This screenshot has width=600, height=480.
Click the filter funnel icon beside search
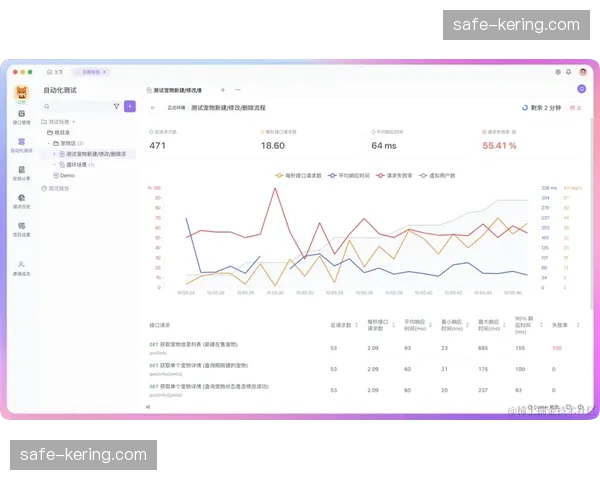tap(116, 106)
